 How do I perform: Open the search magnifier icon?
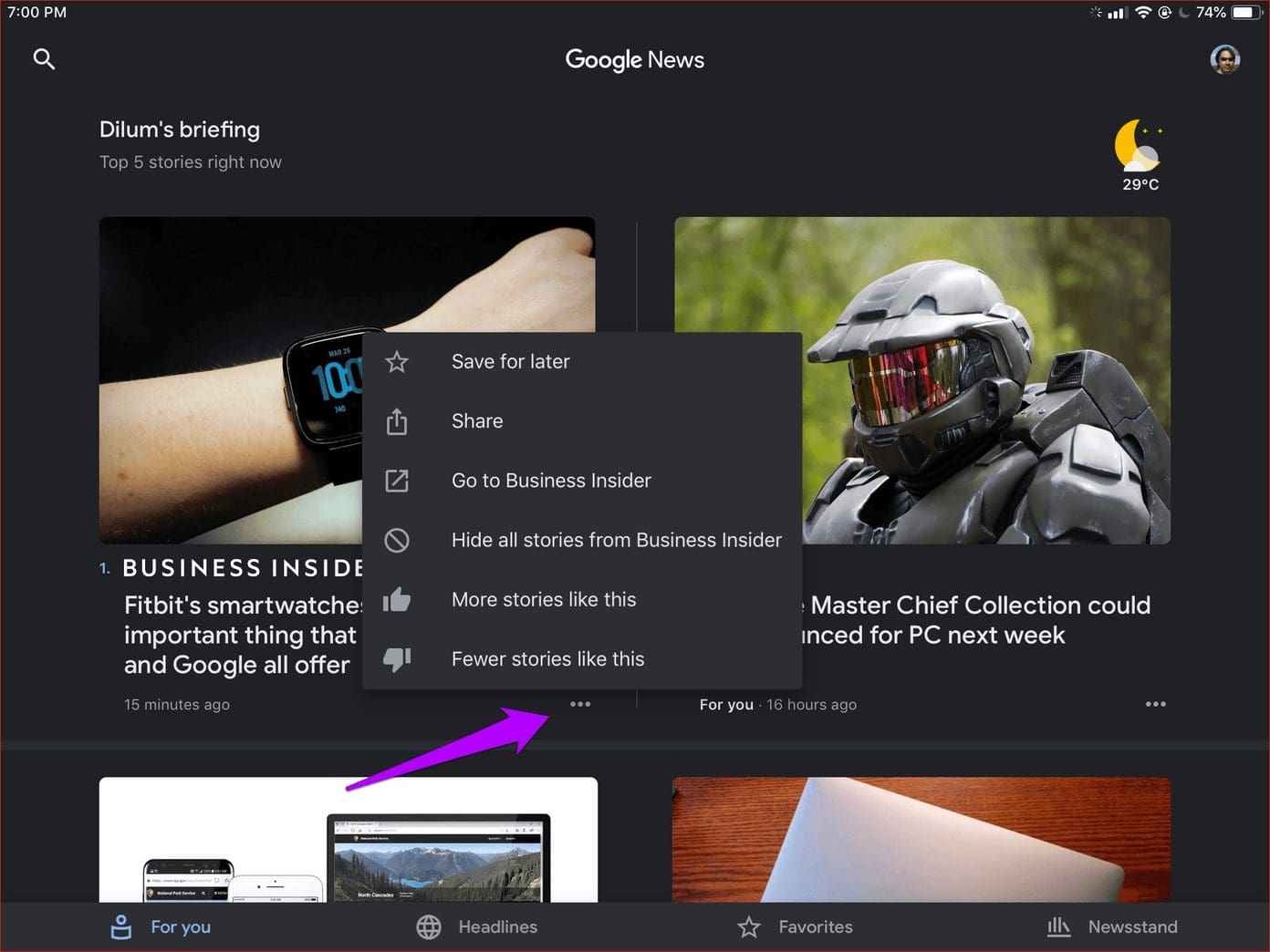[x=44, y=59]
